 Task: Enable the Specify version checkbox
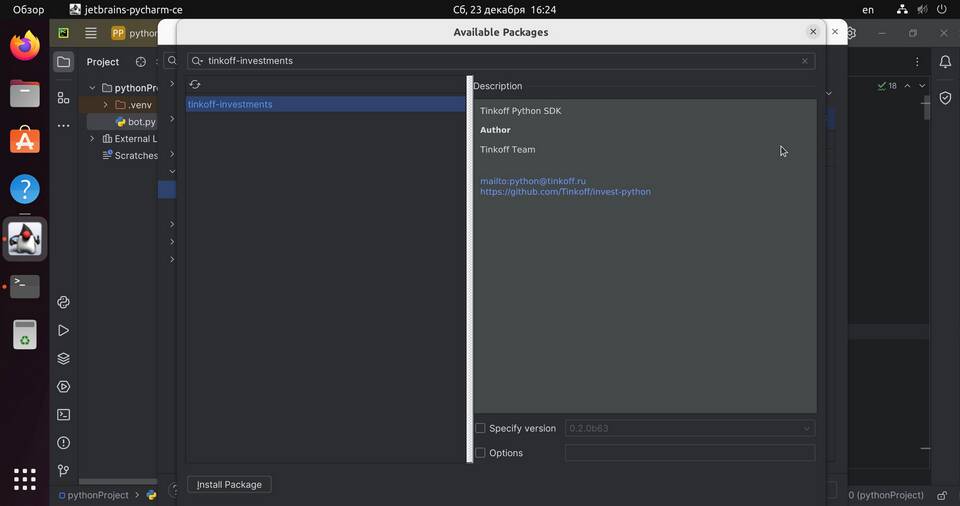[x=481, y=428]
